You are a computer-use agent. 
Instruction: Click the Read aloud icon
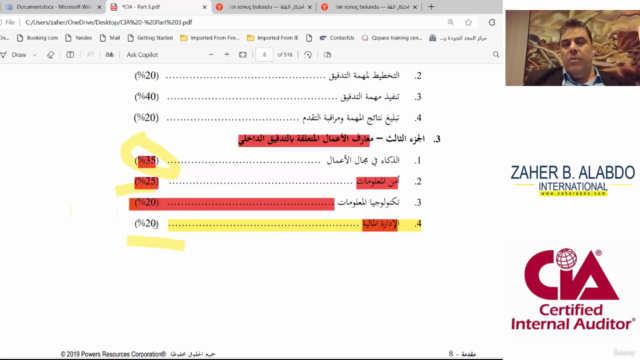tap(90, 55)
